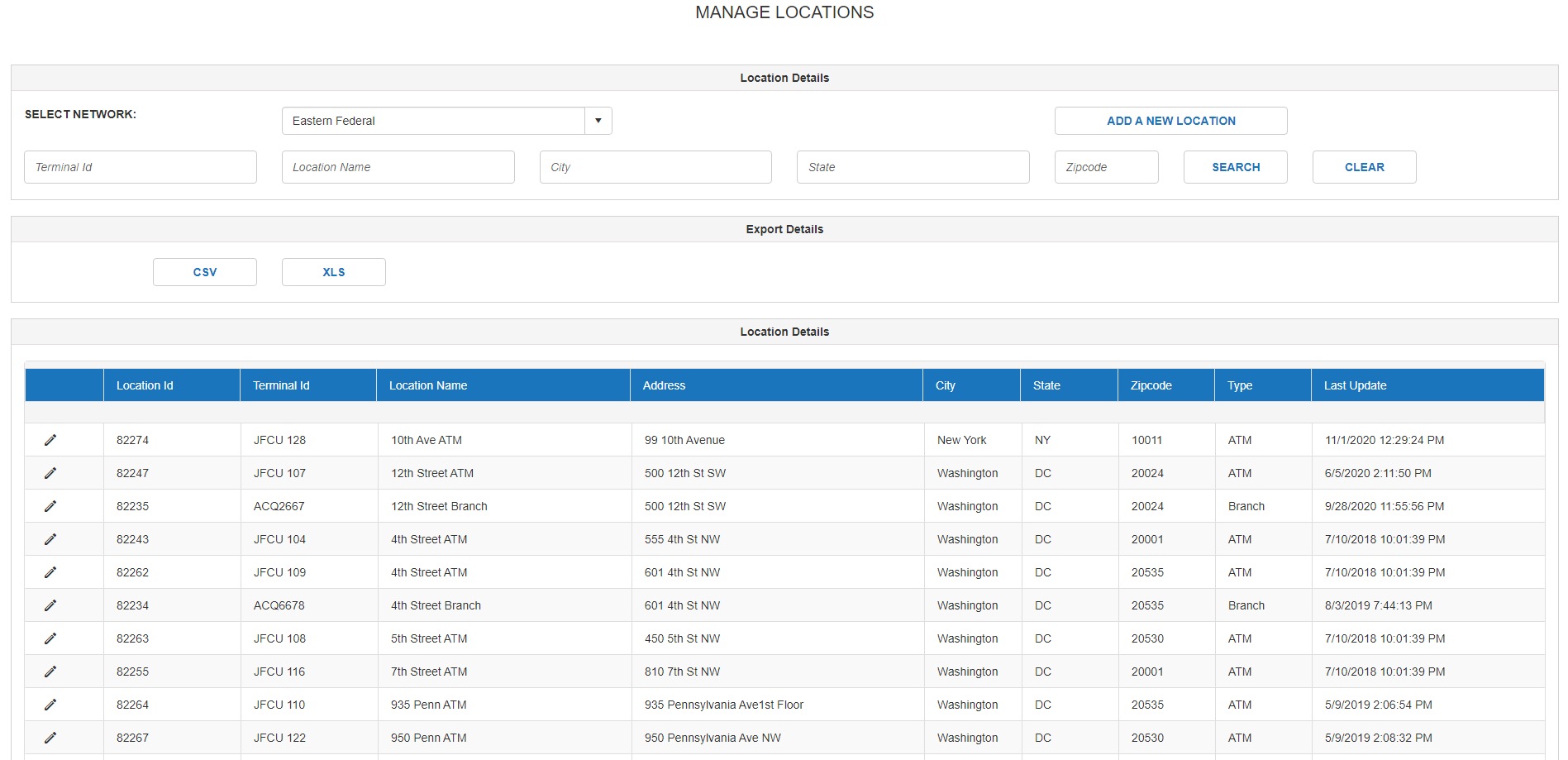This screenshot has height=760, width=1568.
Task: Sort by Last Update column header
Action: click(x=1427, y=385)
